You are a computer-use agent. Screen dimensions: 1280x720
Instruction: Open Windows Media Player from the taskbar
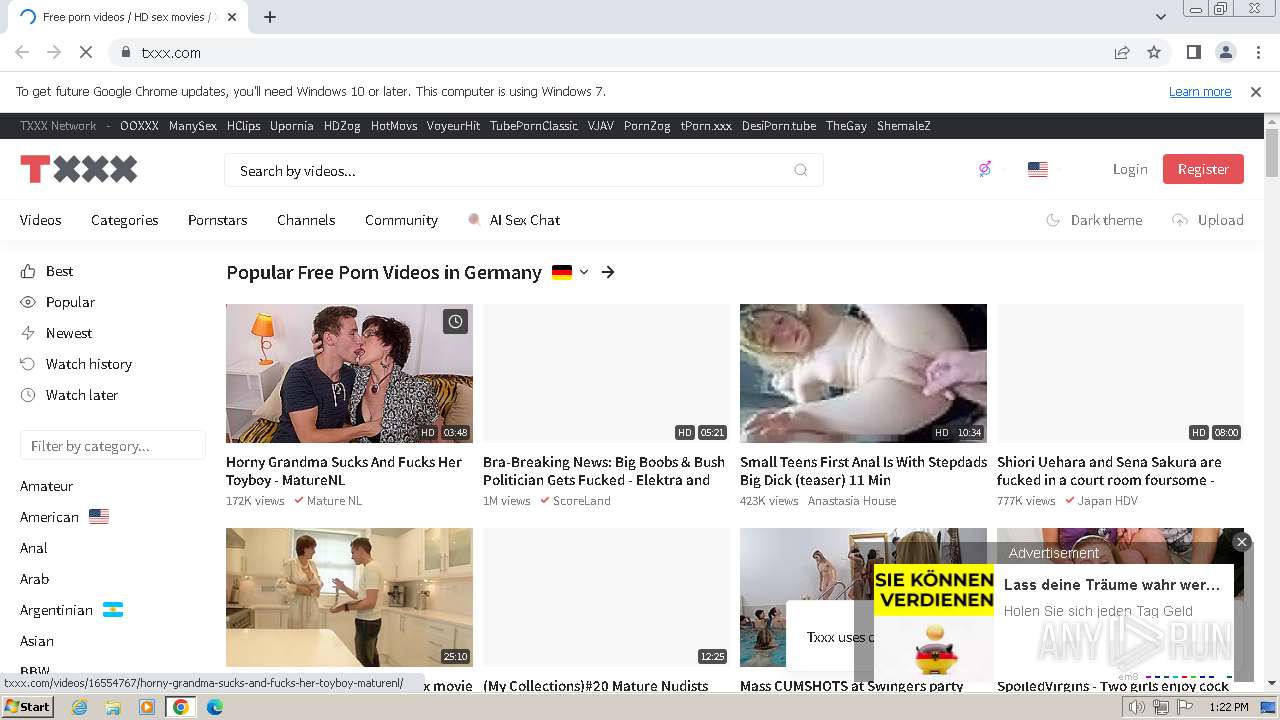click(147, 707)
